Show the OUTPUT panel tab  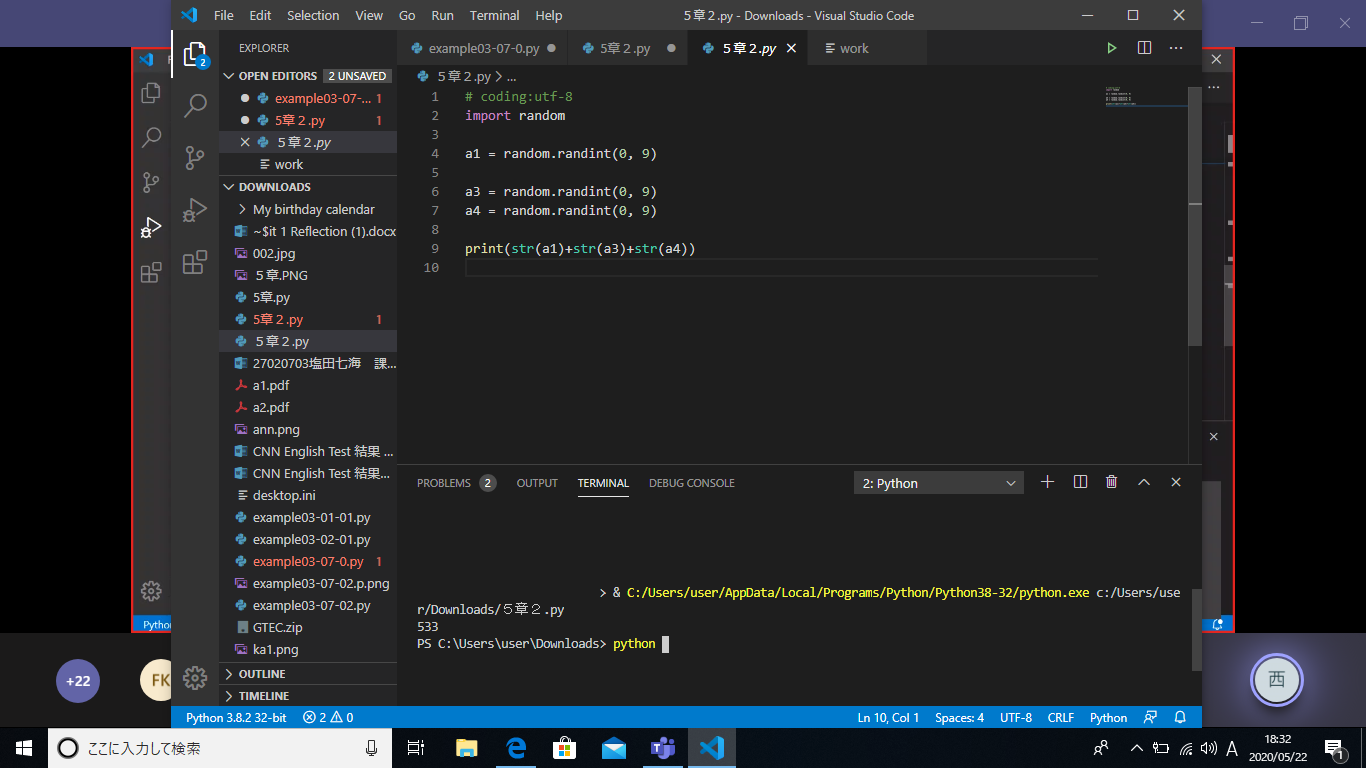(537, 483)
